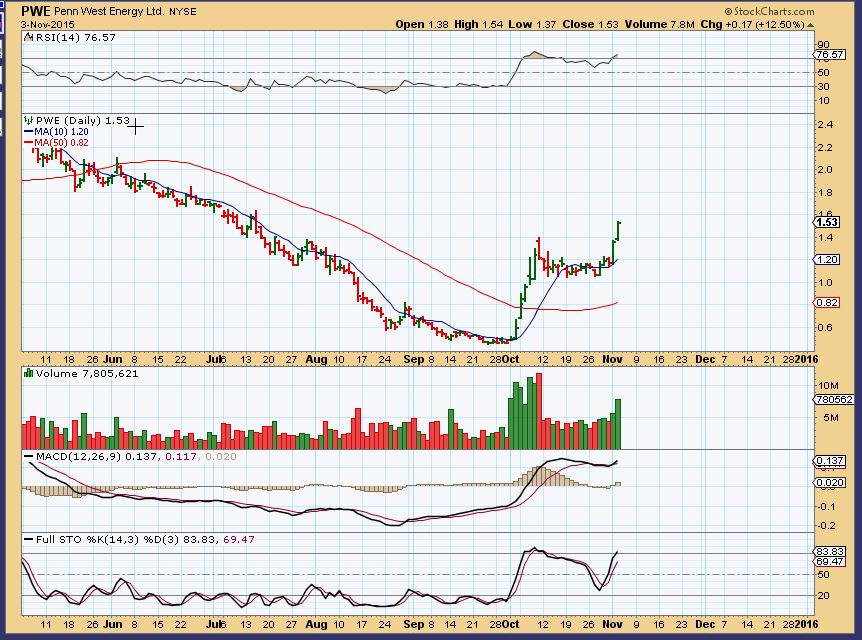Click the 20 label on stochastic axis
Screen dimensions: 862x640
pyautogui.click(x=824, y=596)
